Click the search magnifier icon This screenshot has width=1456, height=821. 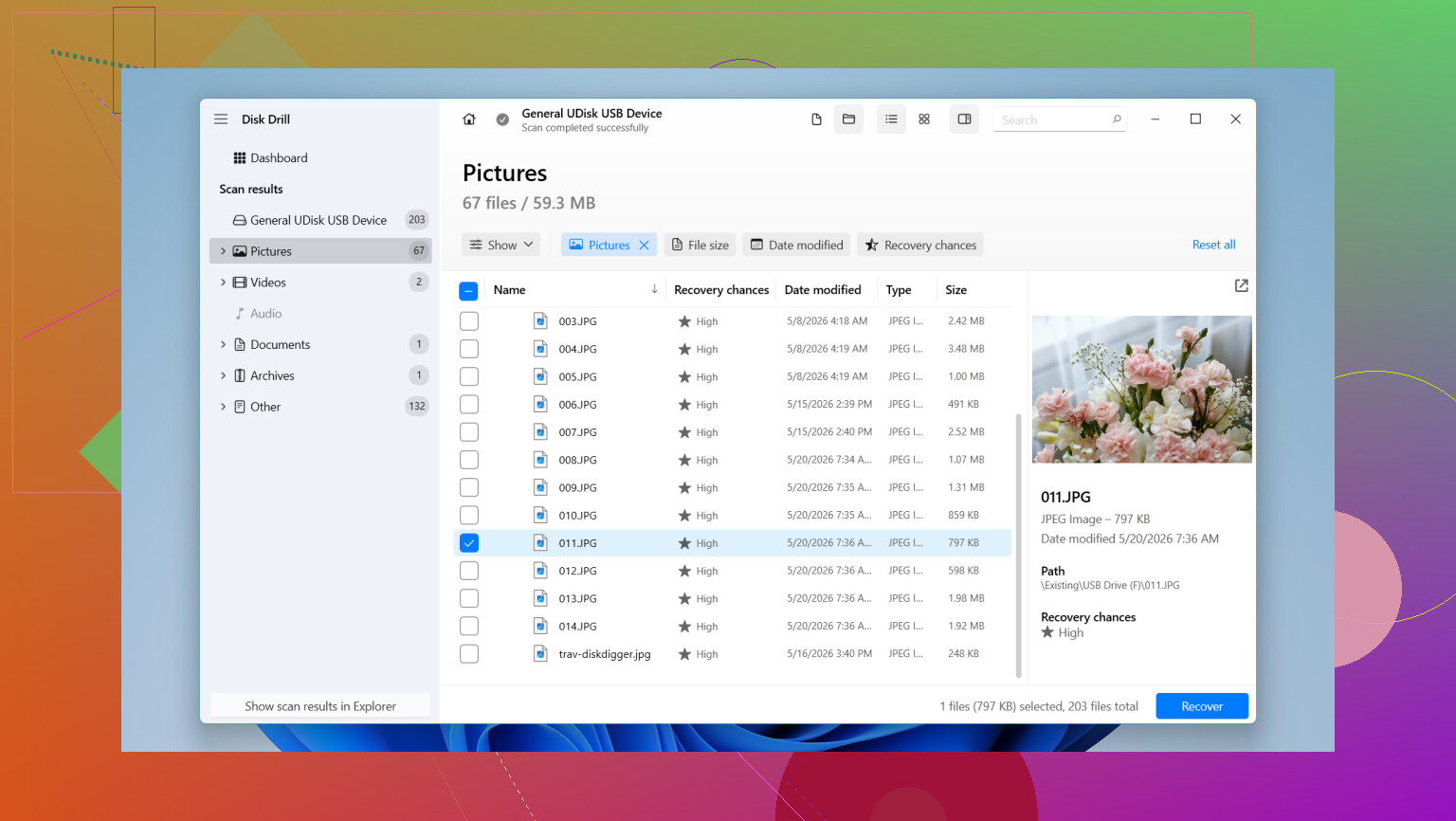(1117, 119)
